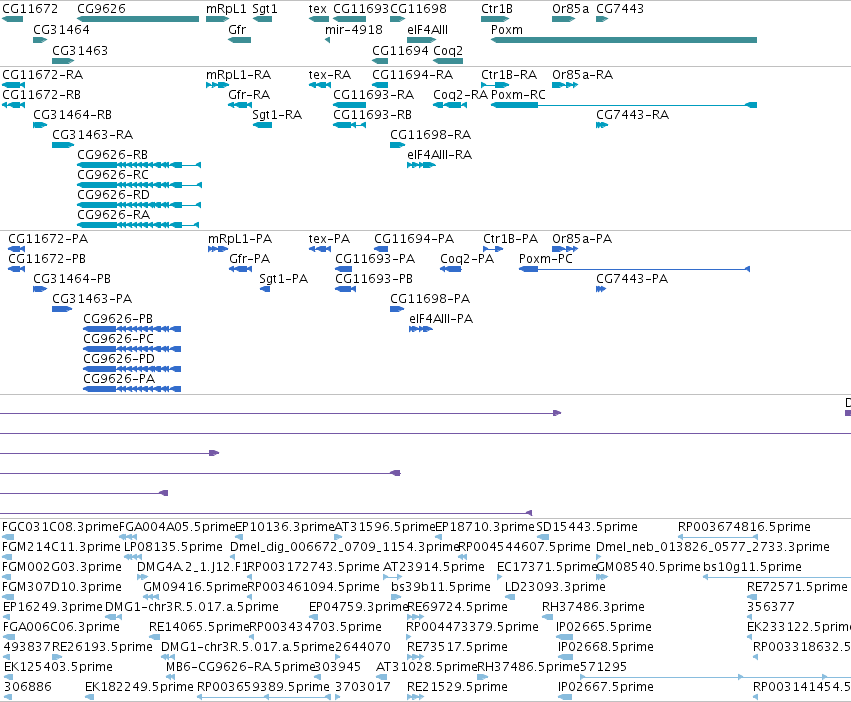Select transcript CG9626-RB

point(112,155)
